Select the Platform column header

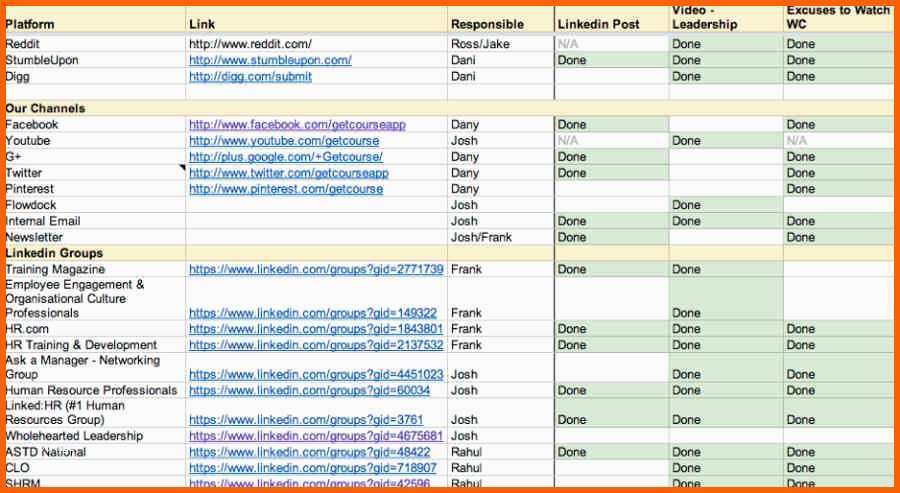coord(95,21)
